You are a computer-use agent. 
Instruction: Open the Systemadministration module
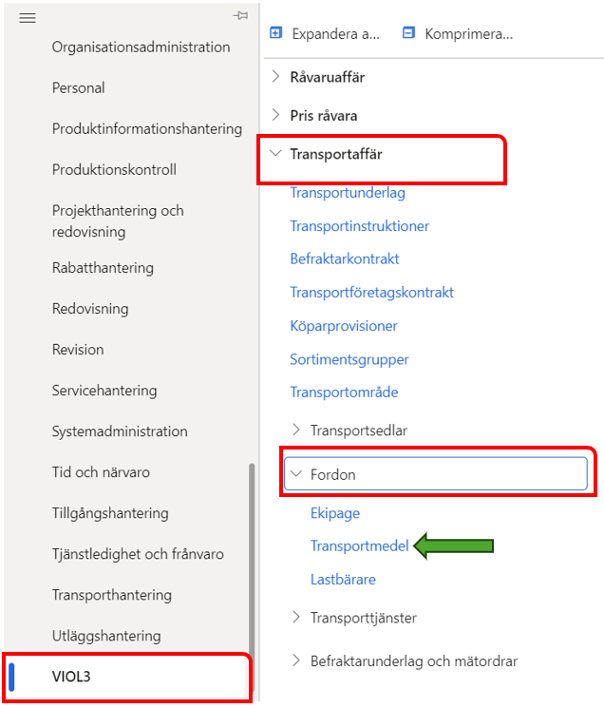point(119,431)
